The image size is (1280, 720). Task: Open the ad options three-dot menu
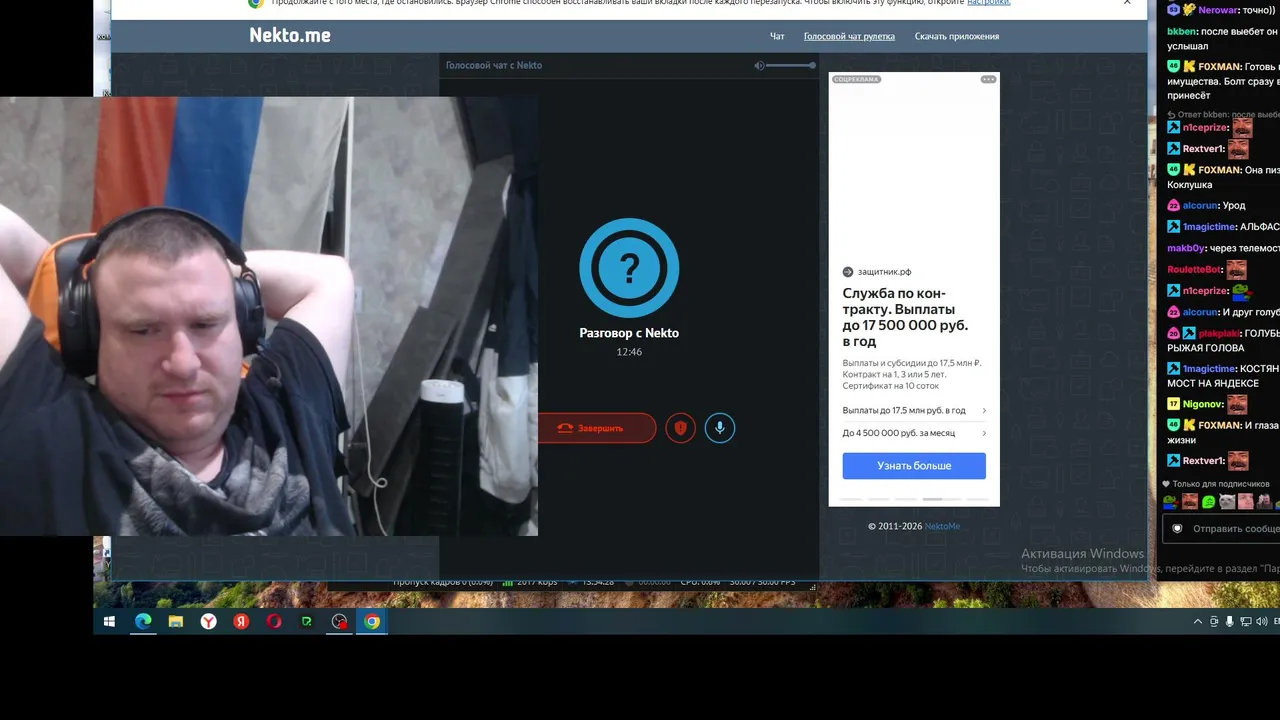(988, 79)
